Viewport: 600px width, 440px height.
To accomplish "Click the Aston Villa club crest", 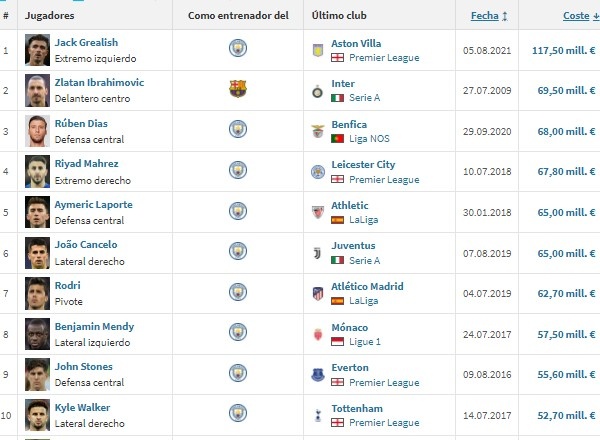I will [x=318, y=51].
